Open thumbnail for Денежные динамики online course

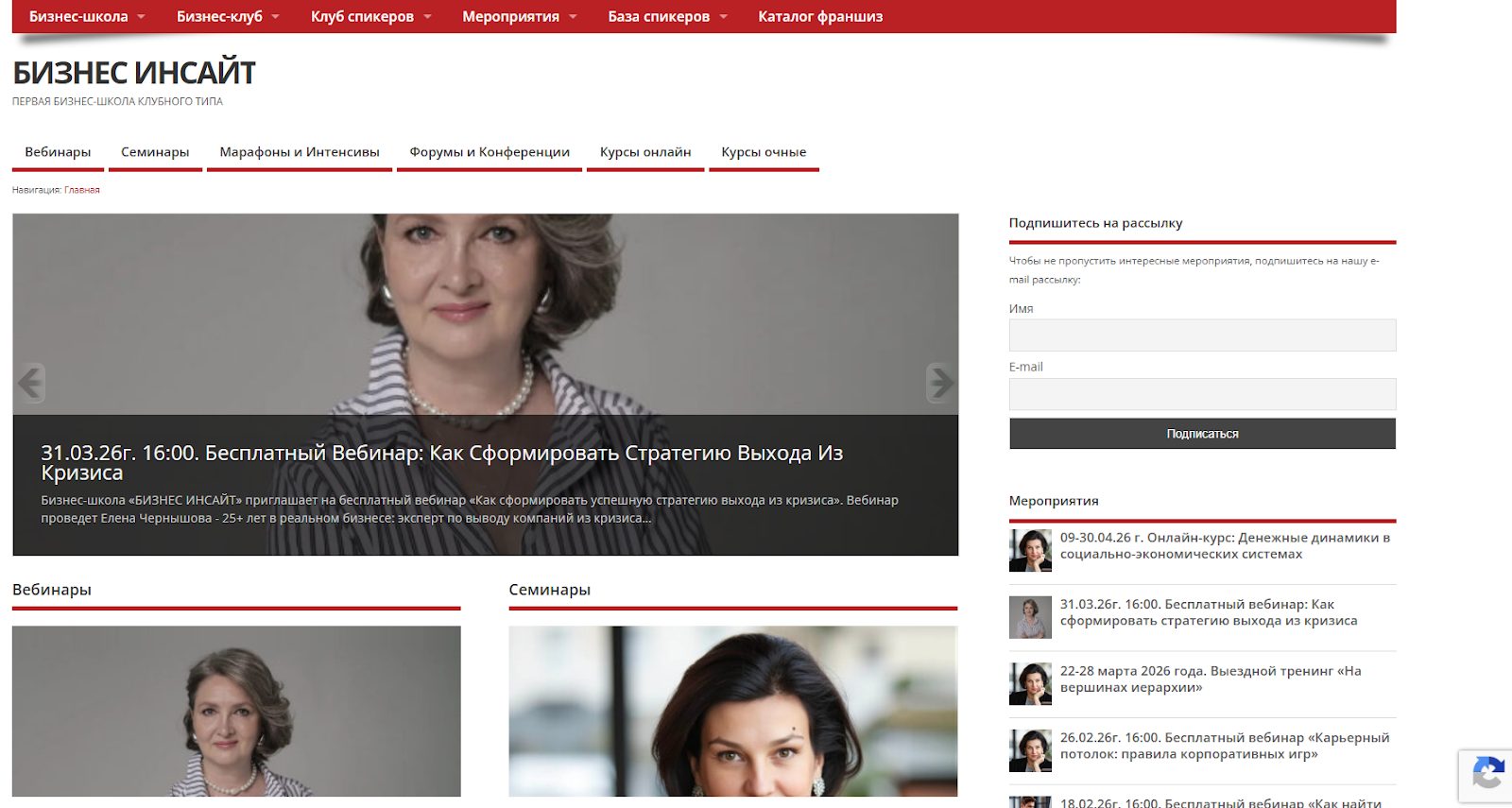point(1030,551)
